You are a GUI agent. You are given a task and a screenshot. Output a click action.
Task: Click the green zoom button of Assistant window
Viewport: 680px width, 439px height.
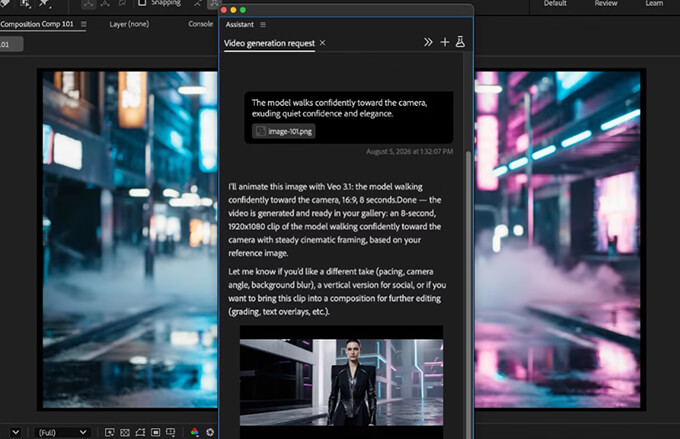243,10
